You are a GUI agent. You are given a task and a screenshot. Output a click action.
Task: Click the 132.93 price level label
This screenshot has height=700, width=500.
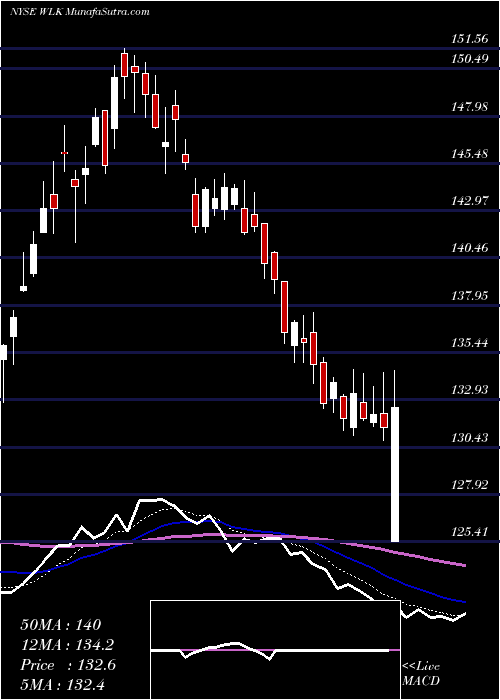point(468,390)
